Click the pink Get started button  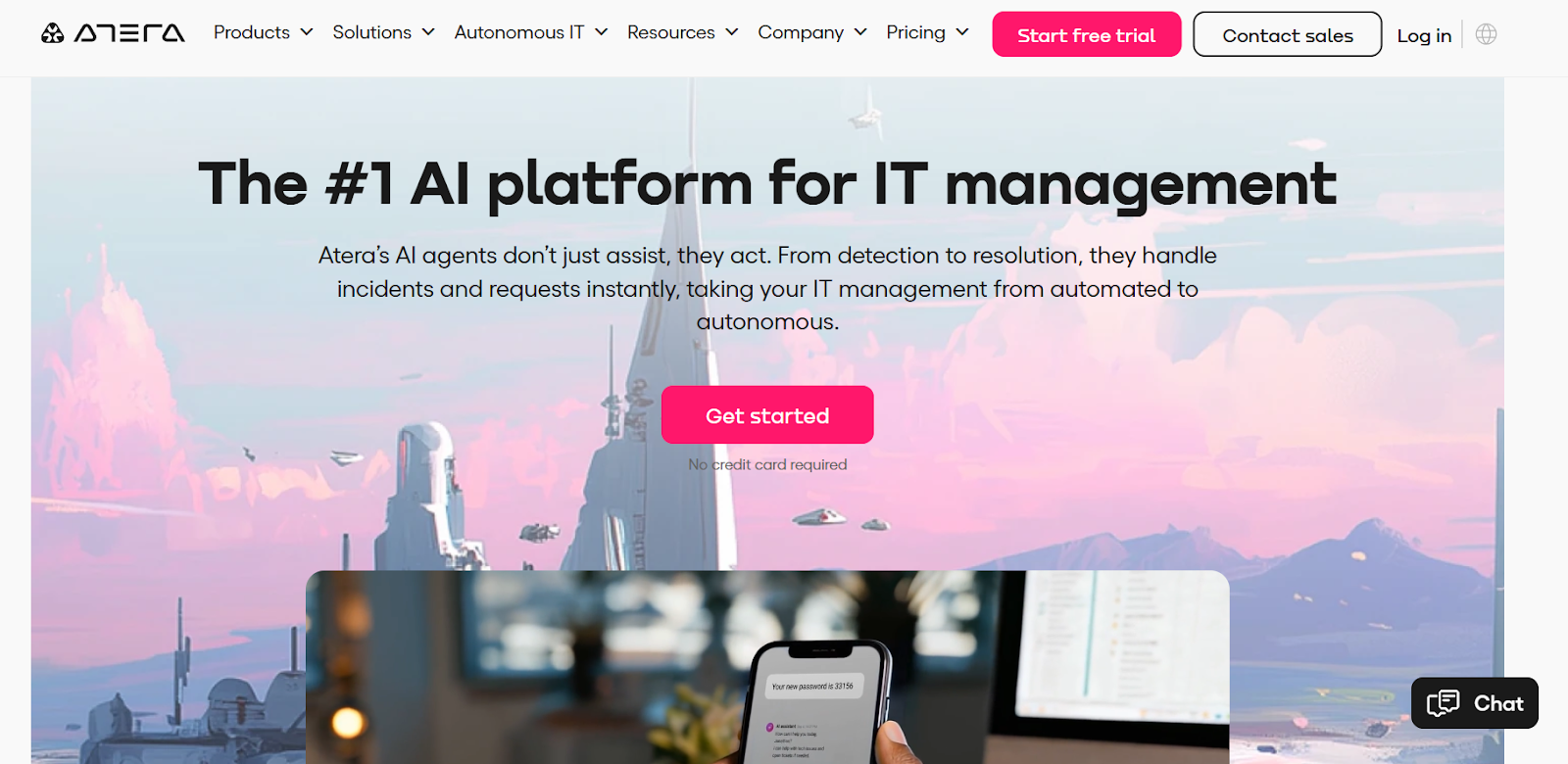tap(767, 415)
